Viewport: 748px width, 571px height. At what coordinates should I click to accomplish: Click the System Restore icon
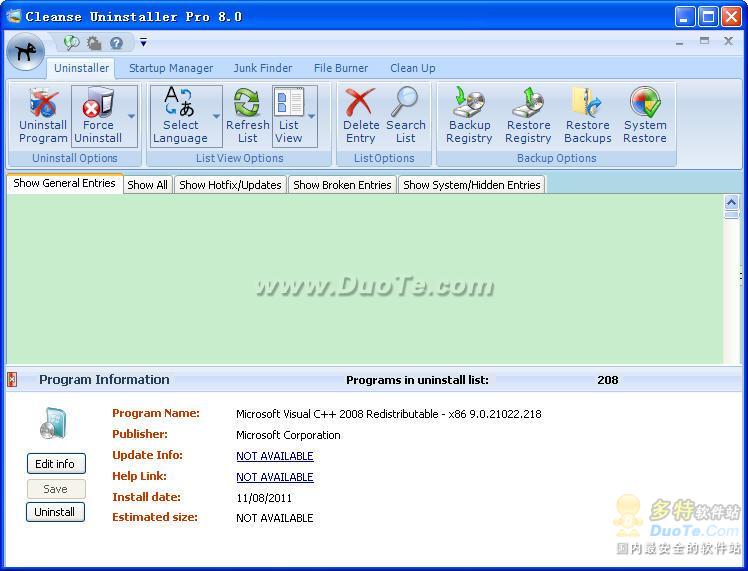click(645, 102)
